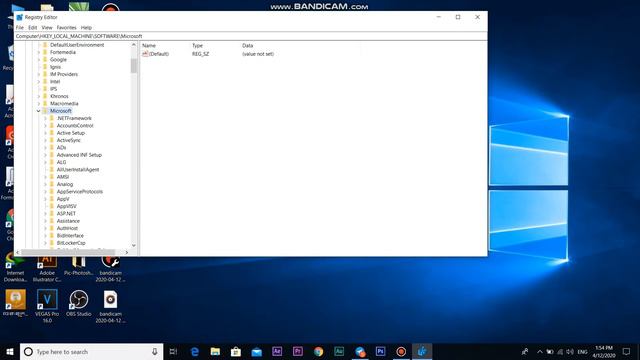Expand the Active Setup key
Viewport: 640px width, 360px height.
(x=45, y=133)
